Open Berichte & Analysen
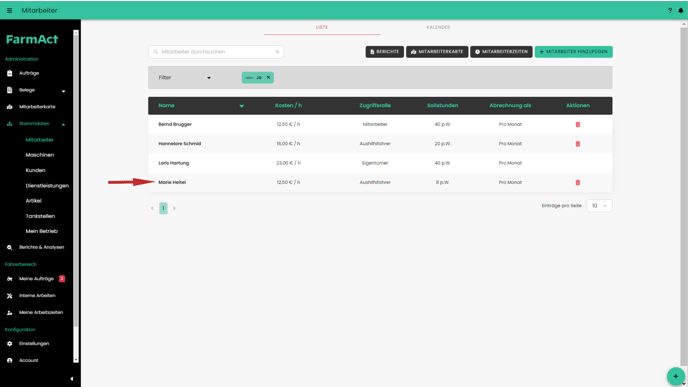Viewport: 688px width, 387px height. 41,247
